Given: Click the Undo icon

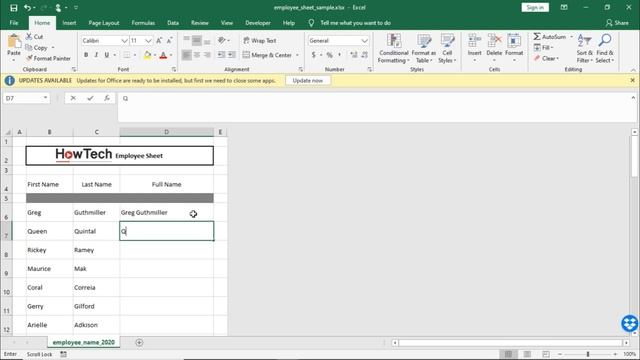Looking at the screenshot, I should coord(27,8).
